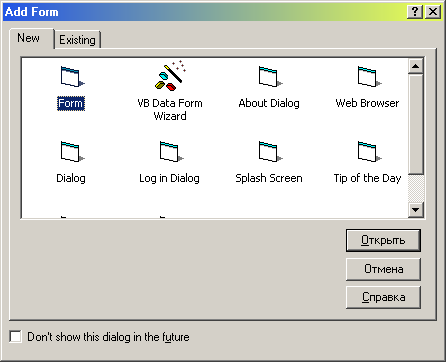Click the "Web Browser" label text
Image resolution: width=446 pixels, height=362 pixels.
(367, 103)
